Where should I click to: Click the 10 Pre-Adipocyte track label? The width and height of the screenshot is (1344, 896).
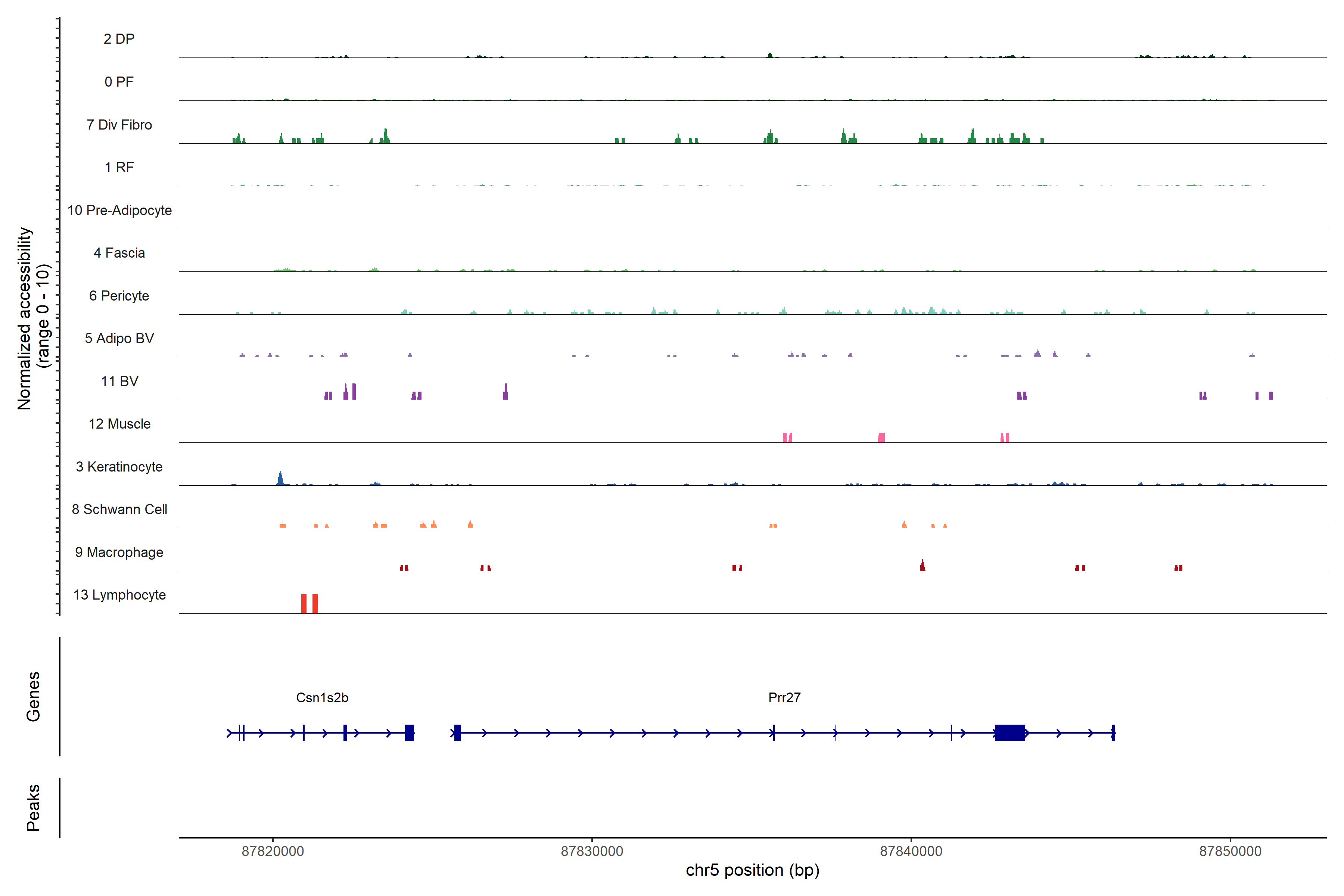coord(119,210)
